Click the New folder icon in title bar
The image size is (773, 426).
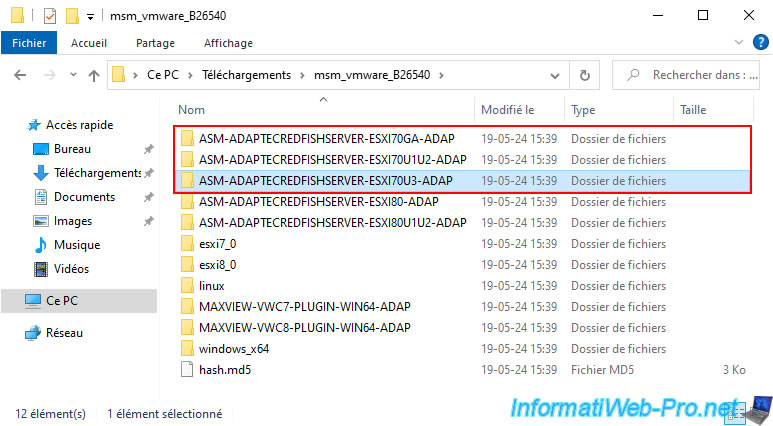[x=71, y=16]
